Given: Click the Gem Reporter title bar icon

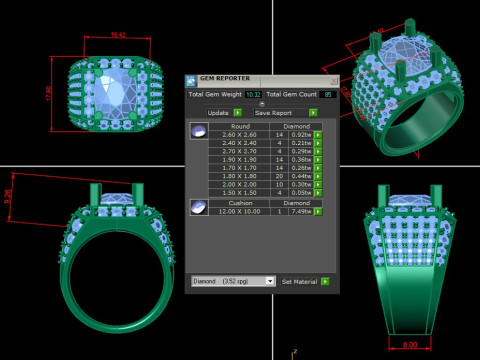Looking at the screenshot, I should pos(191,81).
